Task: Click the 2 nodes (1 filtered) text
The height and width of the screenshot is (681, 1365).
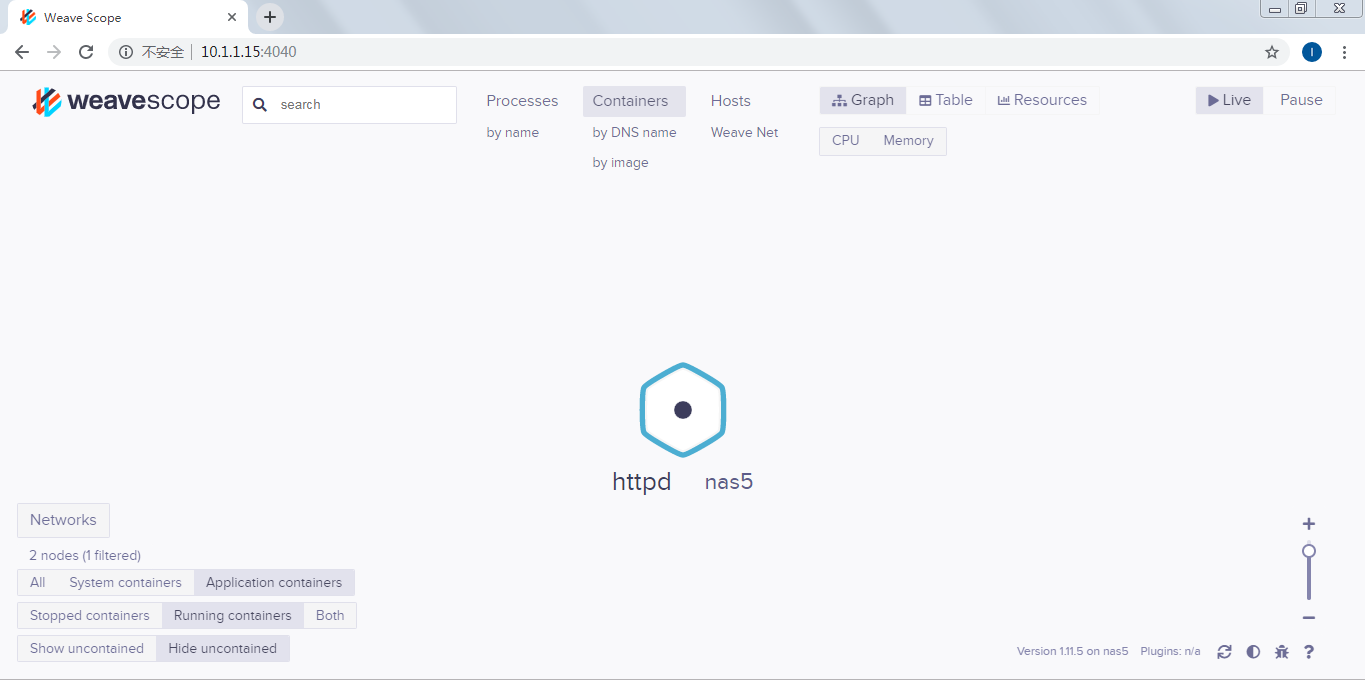Action: [85, 556]
